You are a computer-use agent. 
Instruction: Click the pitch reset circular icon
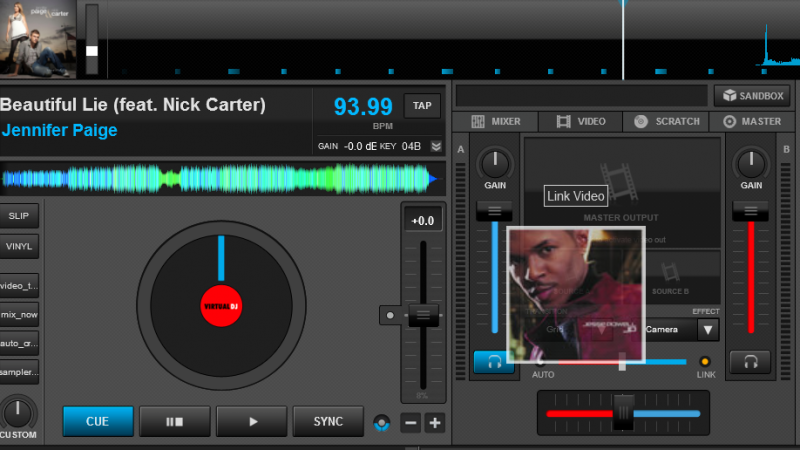(x=381, y=422)
